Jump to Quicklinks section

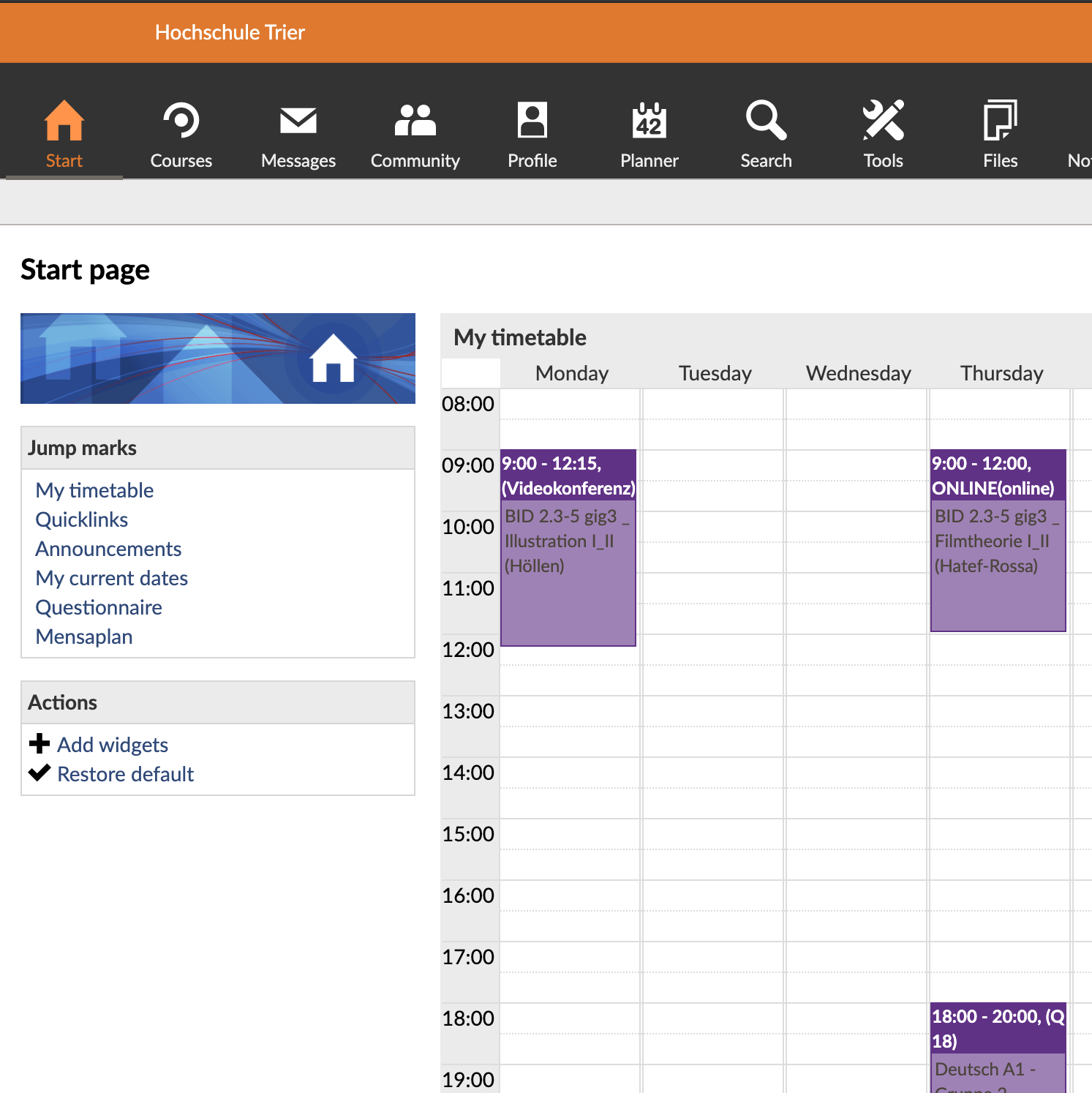click(82, 519)
